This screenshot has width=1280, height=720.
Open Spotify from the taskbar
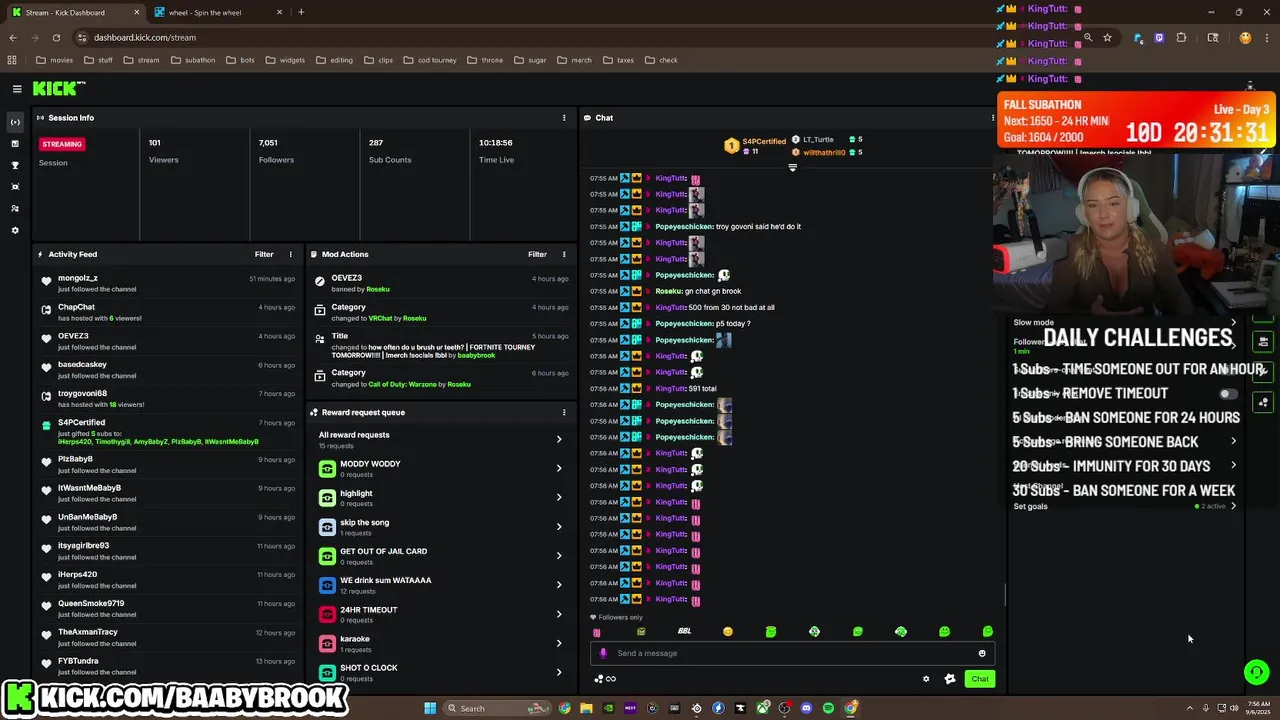828,708
